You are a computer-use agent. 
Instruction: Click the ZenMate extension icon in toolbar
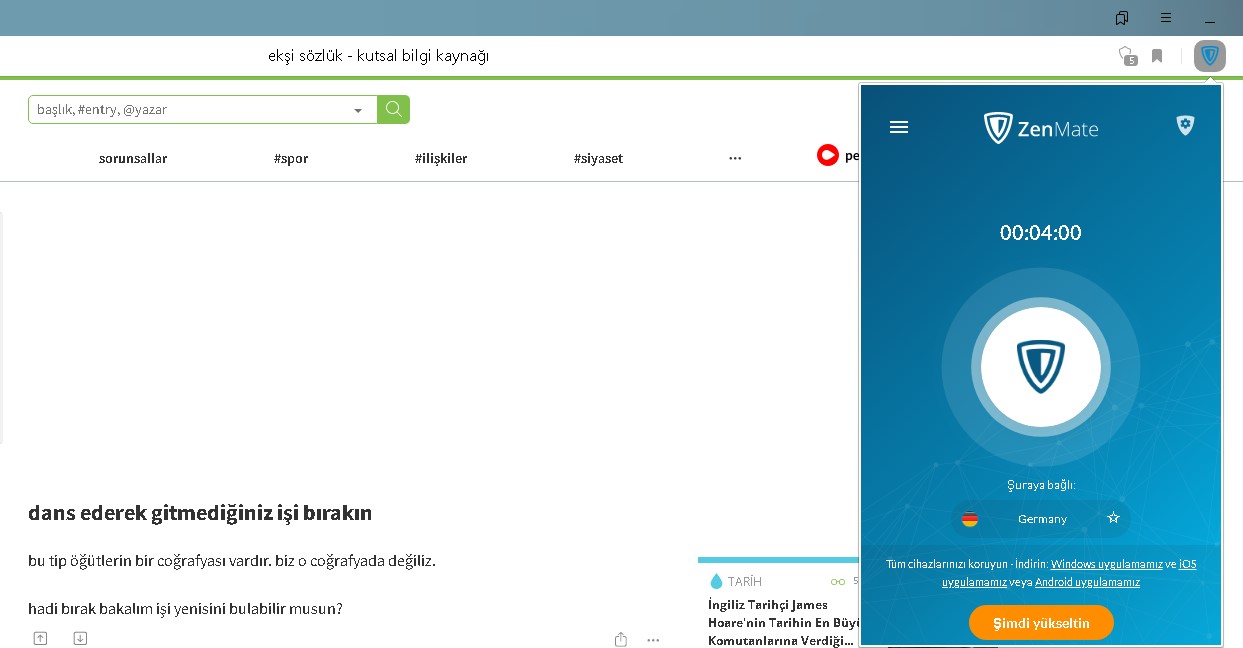1209,56
